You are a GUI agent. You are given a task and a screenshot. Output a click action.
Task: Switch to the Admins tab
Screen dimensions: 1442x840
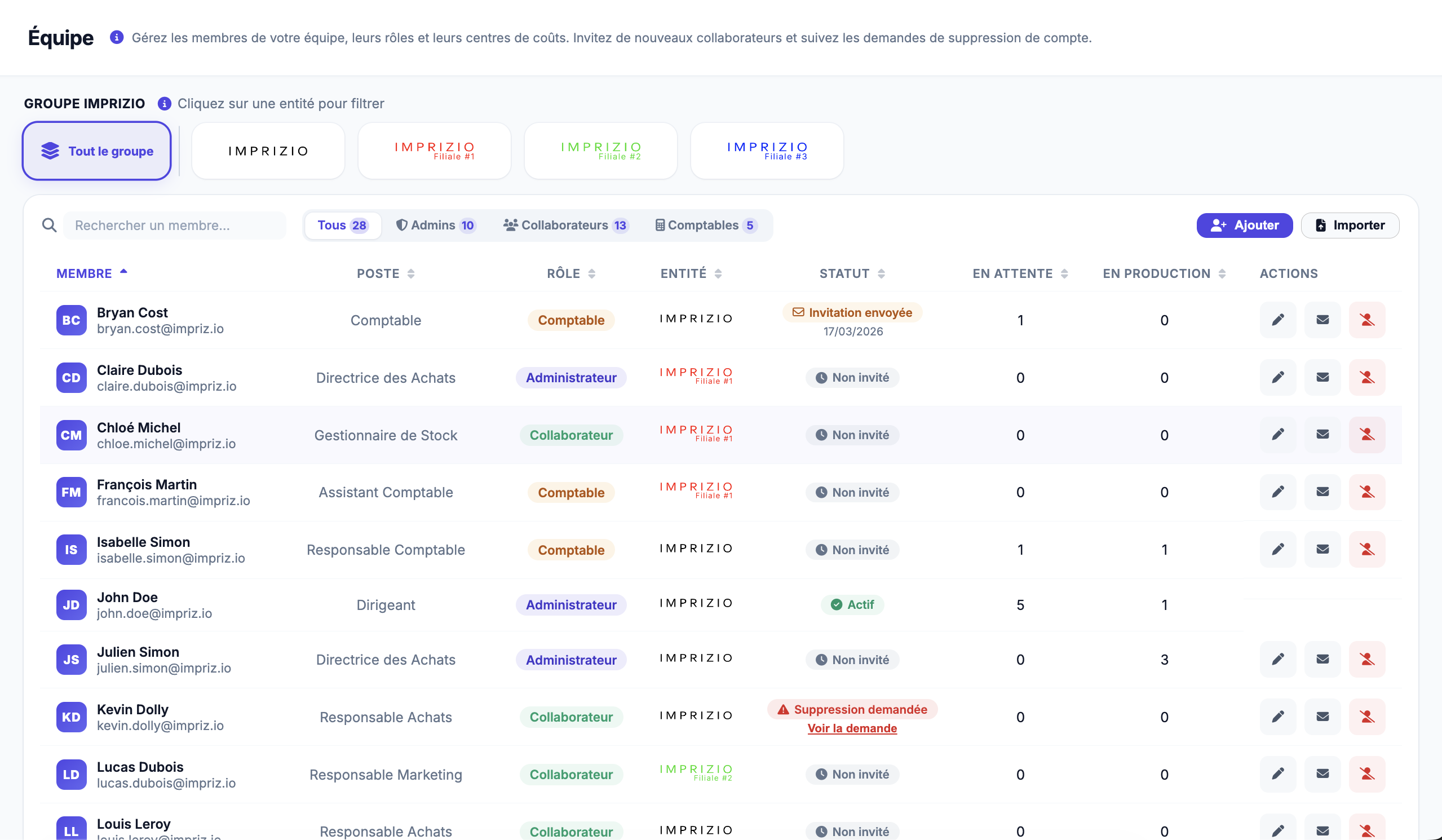click(435, 226)
